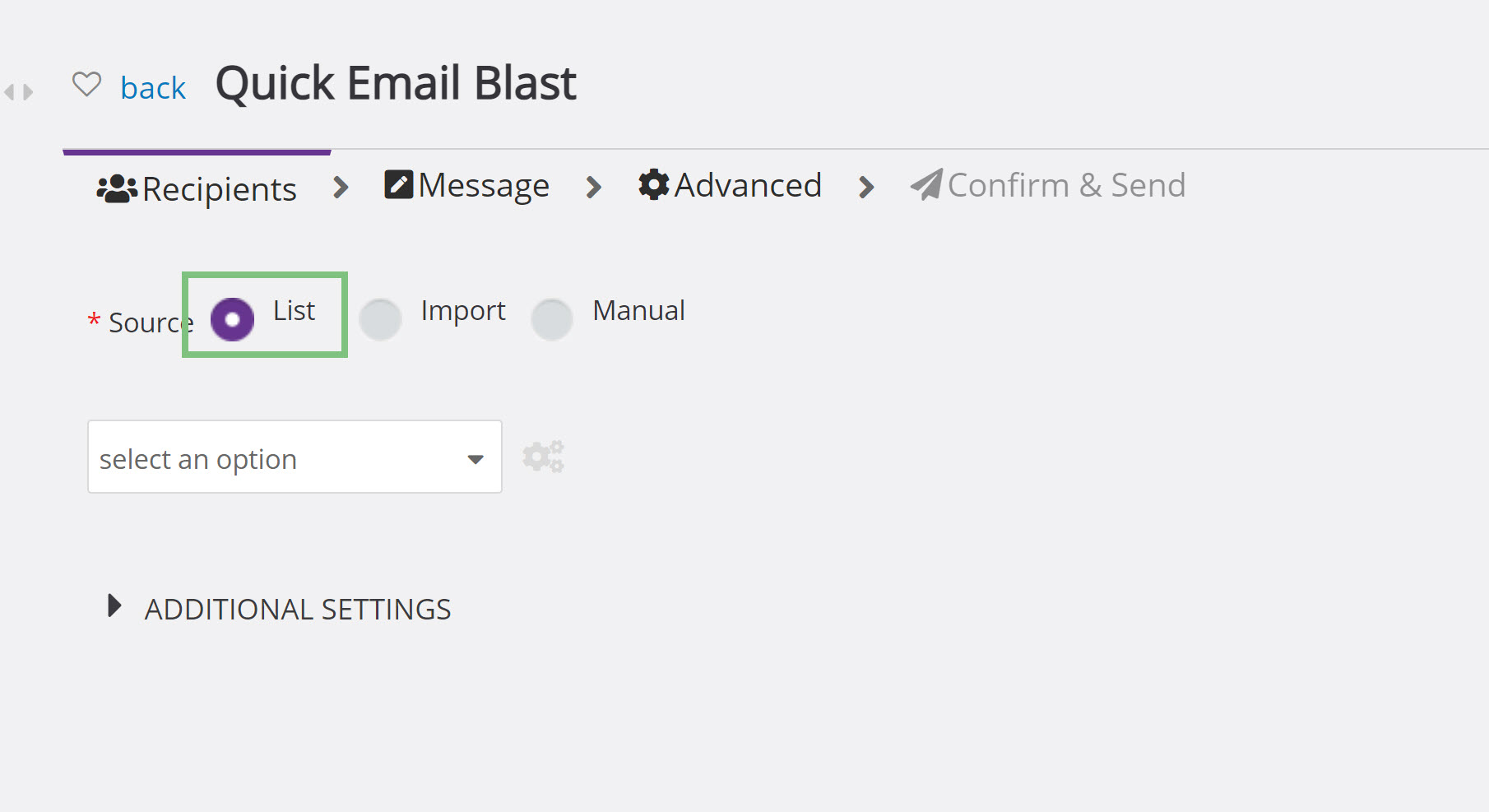This screenshot has width=1489, height=812.
Task: Select the Manual source radio button
Action: click(552, 319)
